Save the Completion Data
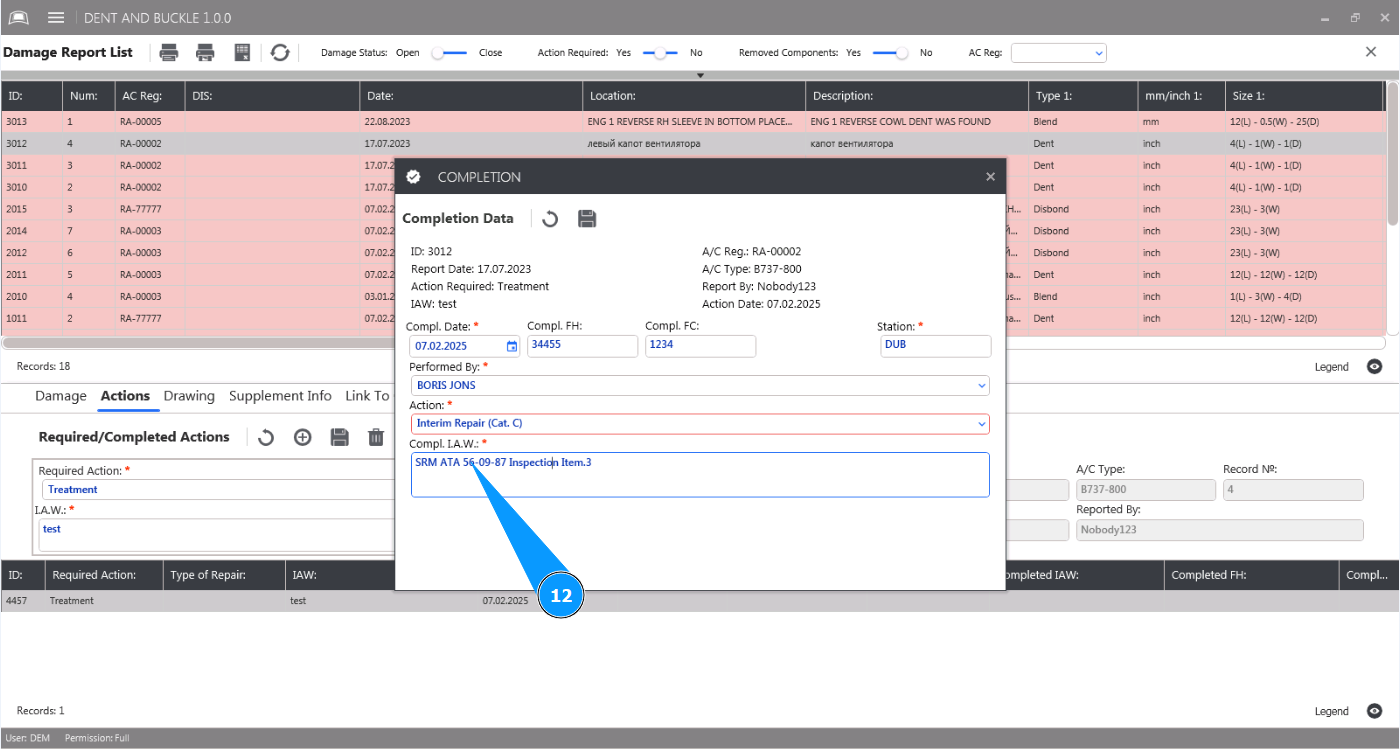Screen dimensions: 1400x749 pyautogui.click(x=587, y=219)
